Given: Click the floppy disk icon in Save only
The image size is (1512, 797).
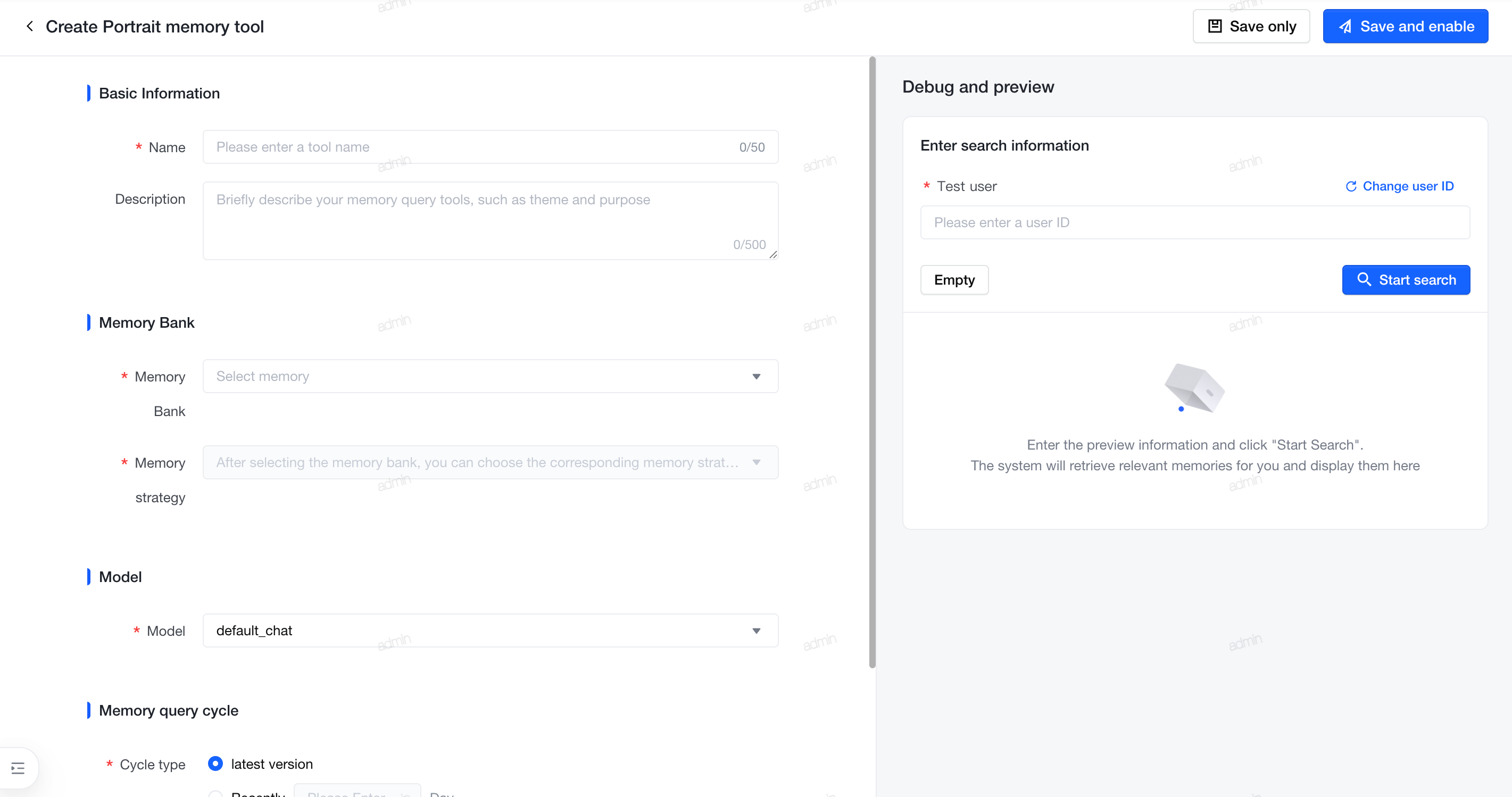Looking at the screenshot, I should coord(1215,27).
